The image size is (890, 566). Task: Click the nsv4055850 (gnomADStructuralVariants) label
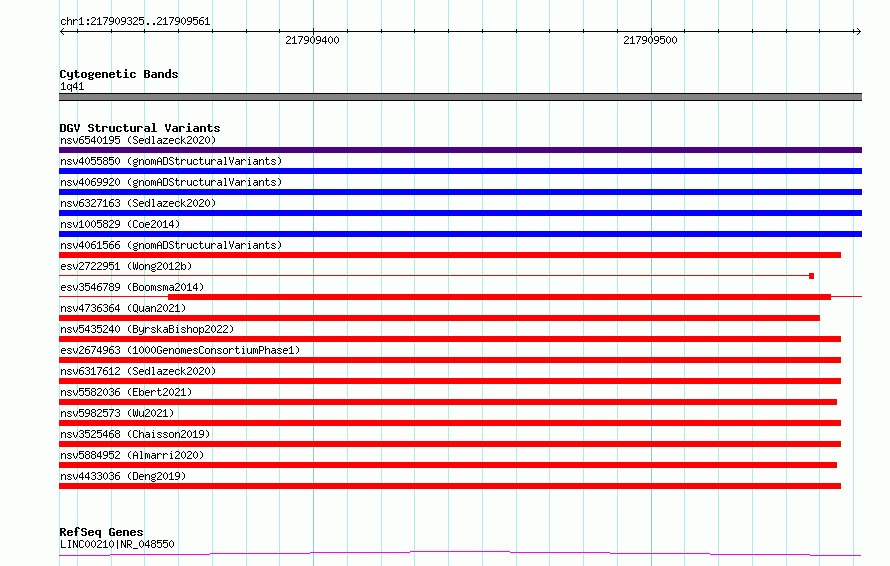[x=171, y=161]
